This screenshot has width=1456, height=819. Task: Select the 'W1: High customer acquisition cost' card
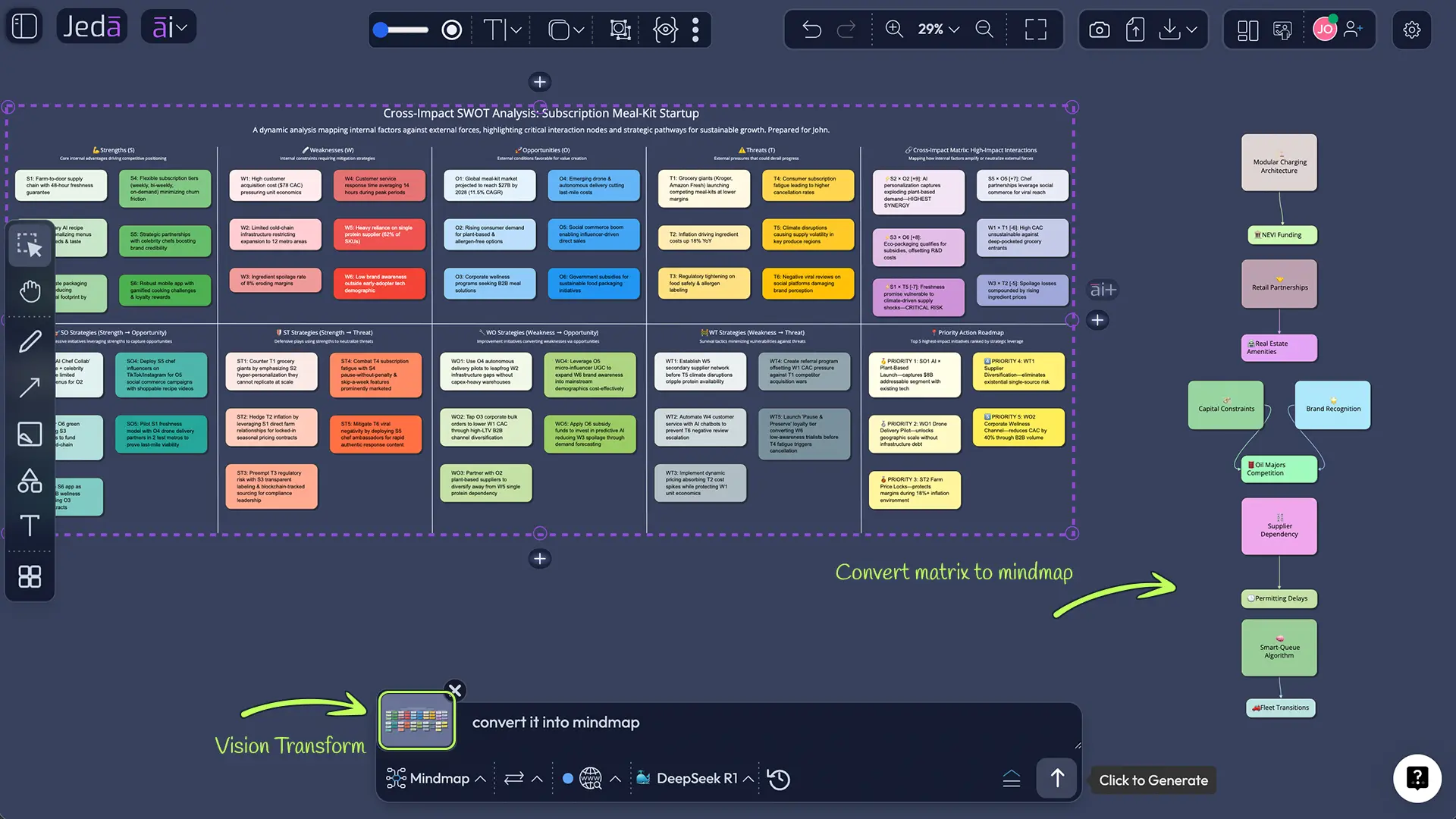coord(275,186)
